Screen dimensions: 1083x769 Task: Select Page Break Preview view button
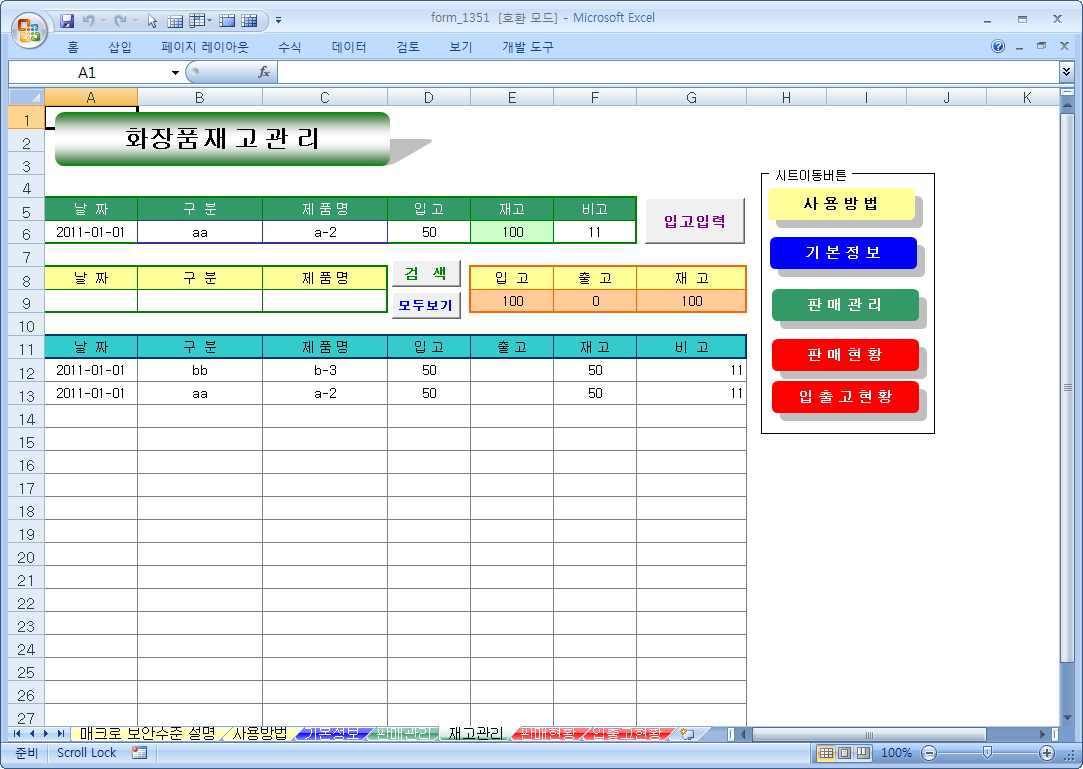pos(863,752)
